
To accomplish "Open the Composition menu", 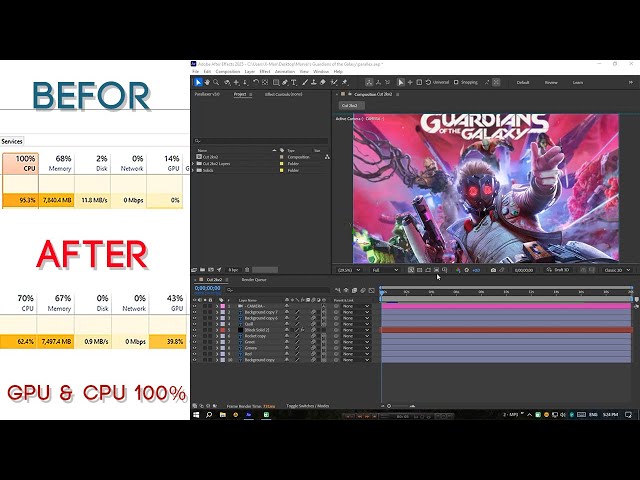I will [x=228, y=72].
